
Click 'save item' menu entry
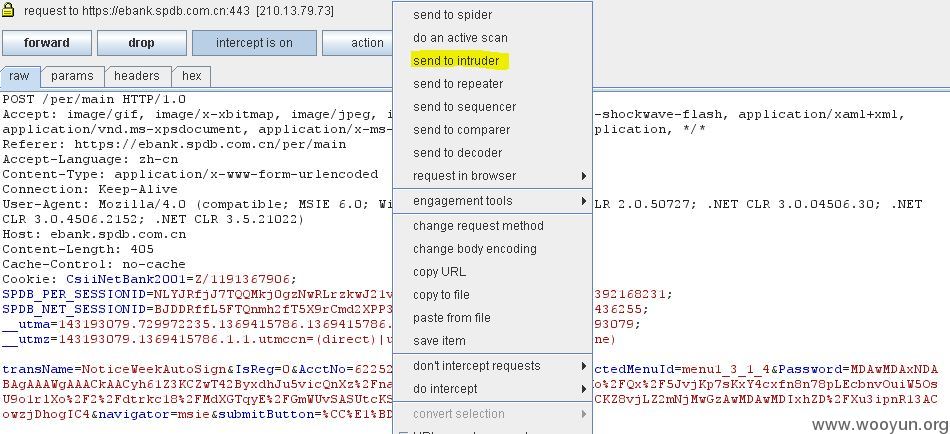(439, 341)
